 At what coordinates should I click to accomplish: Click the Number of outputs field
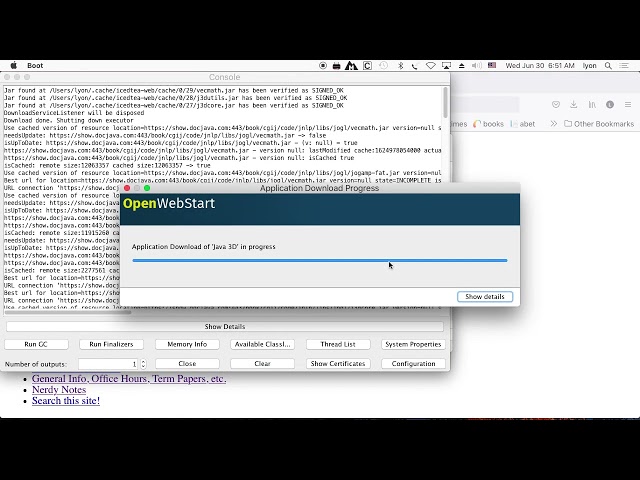point(109,364)
